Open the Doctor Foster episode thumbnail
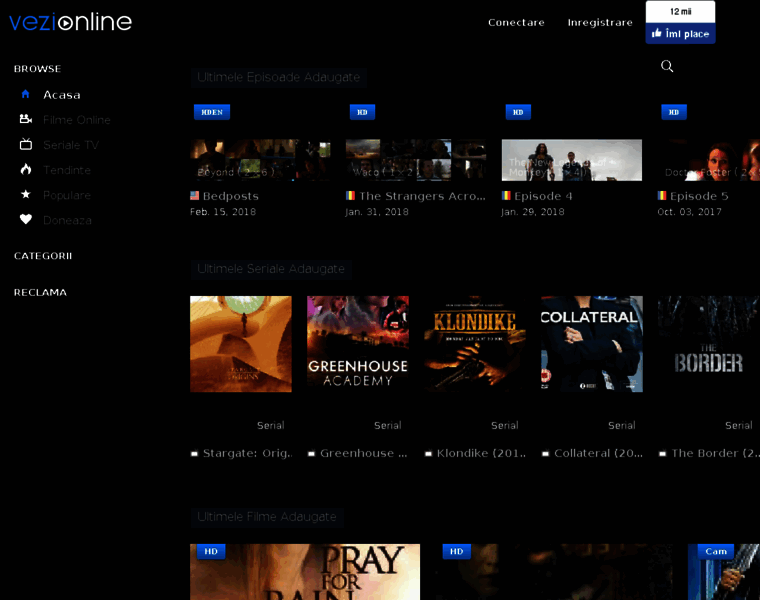 [x=709, y=160]
